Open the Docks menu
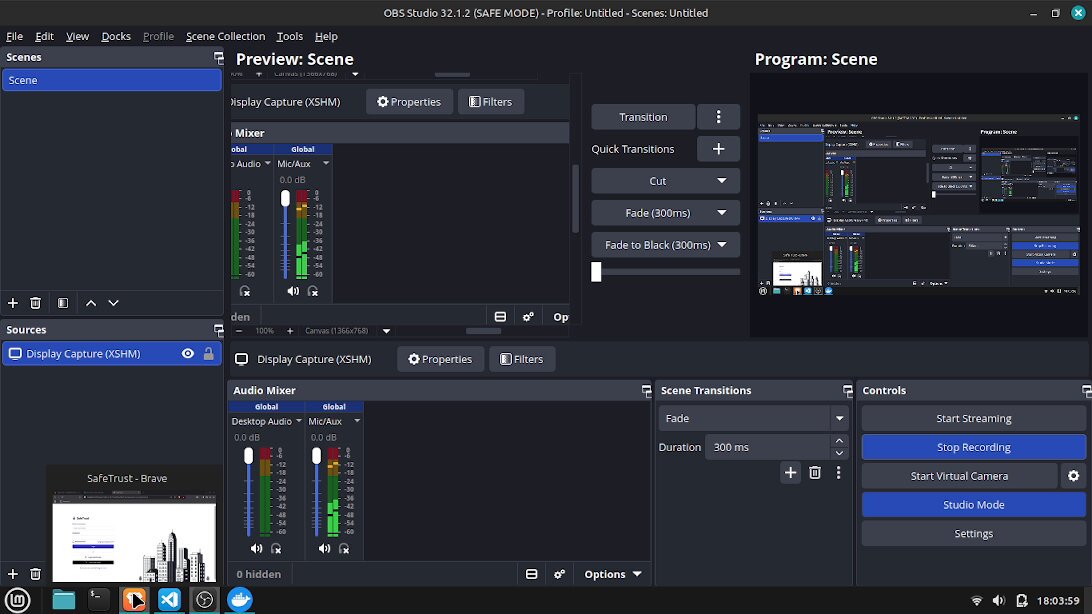 [116, 36]
